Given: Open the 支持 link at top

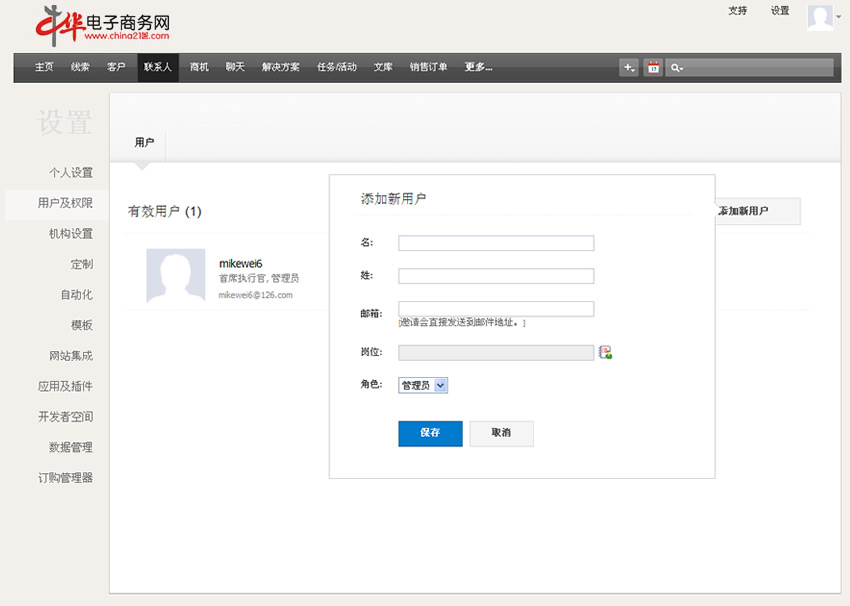Looking at the screenshot, I should click(x=737, y=11).
